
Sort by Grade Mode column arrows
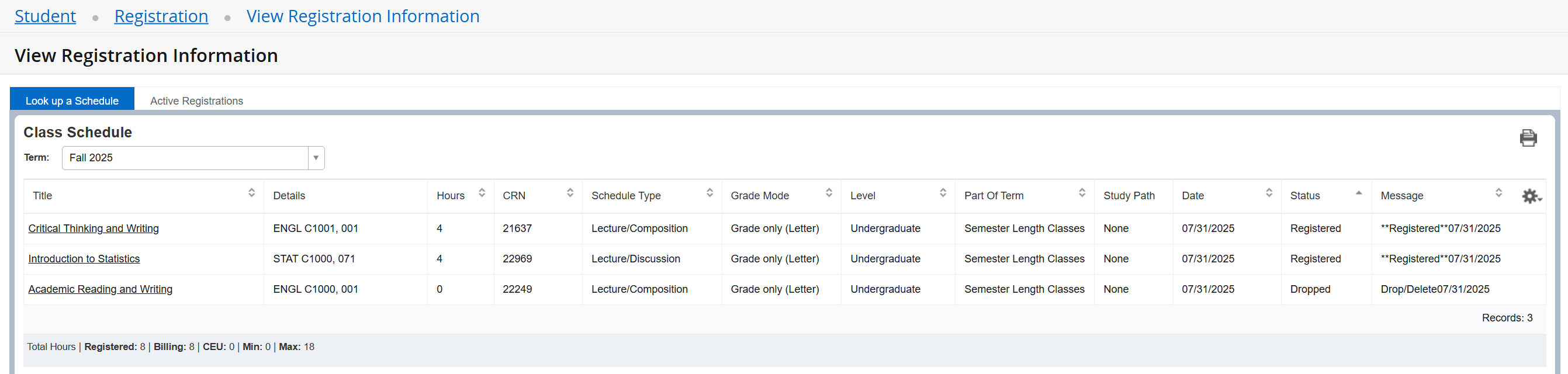point(829,193)
